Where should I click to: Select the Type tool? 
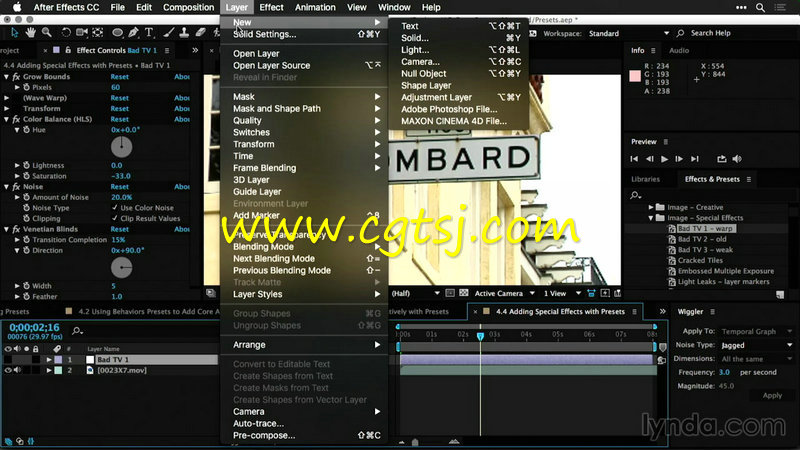[149, 33]
